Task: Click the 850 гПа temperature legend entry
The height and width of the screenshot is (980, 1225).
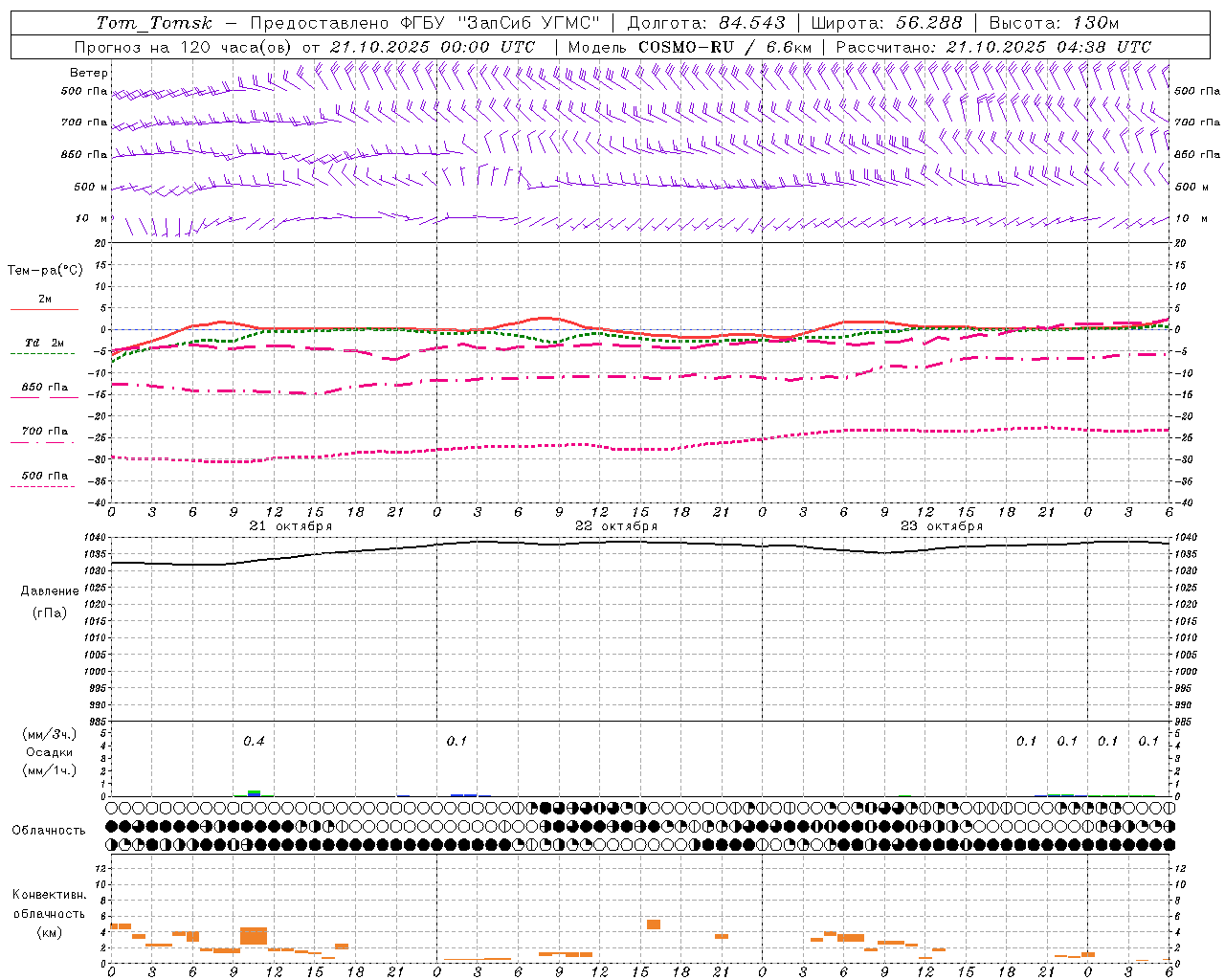Action: point(45,388)
